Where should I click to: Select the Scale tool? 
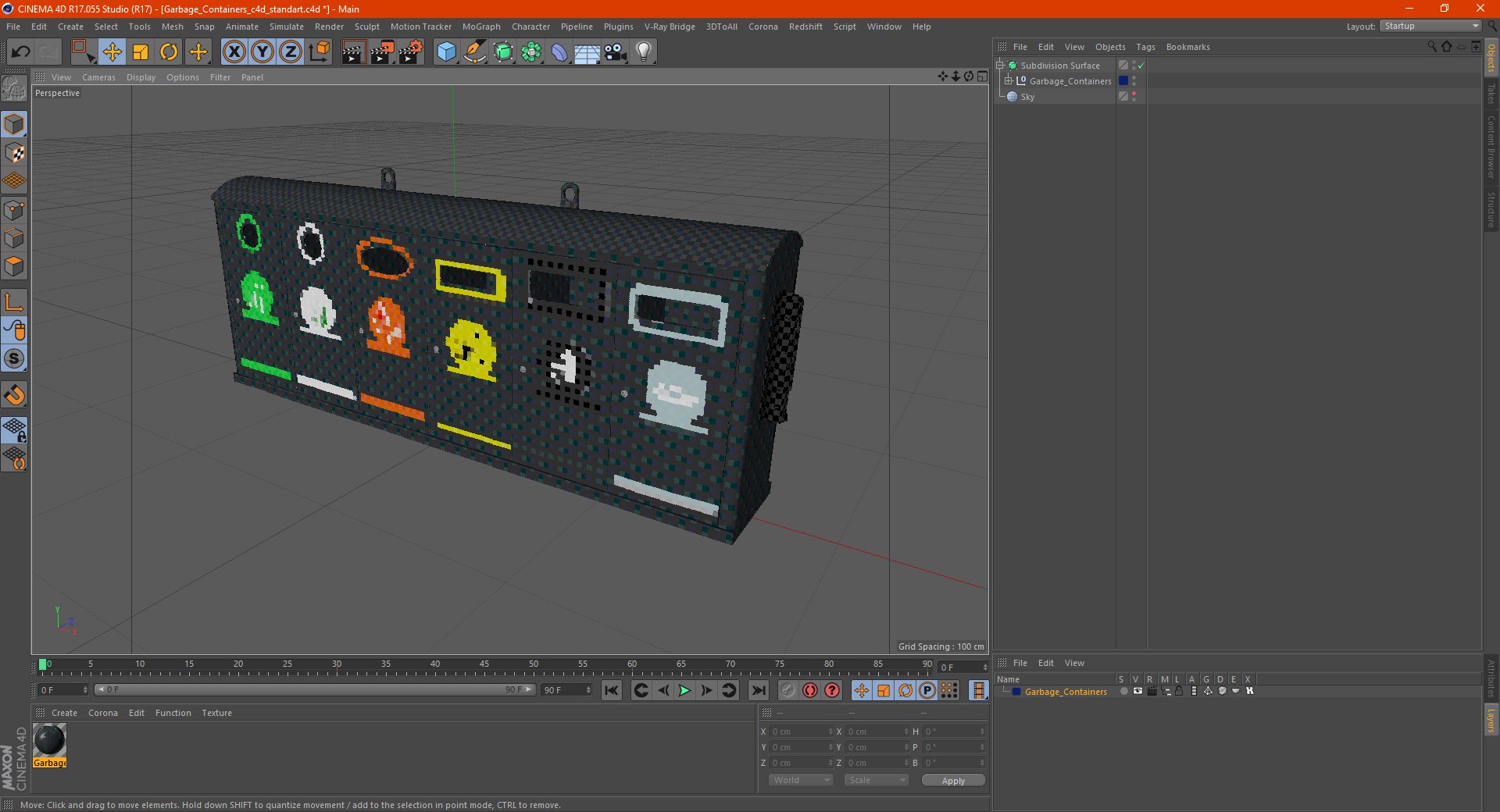(x=141, y=52)
